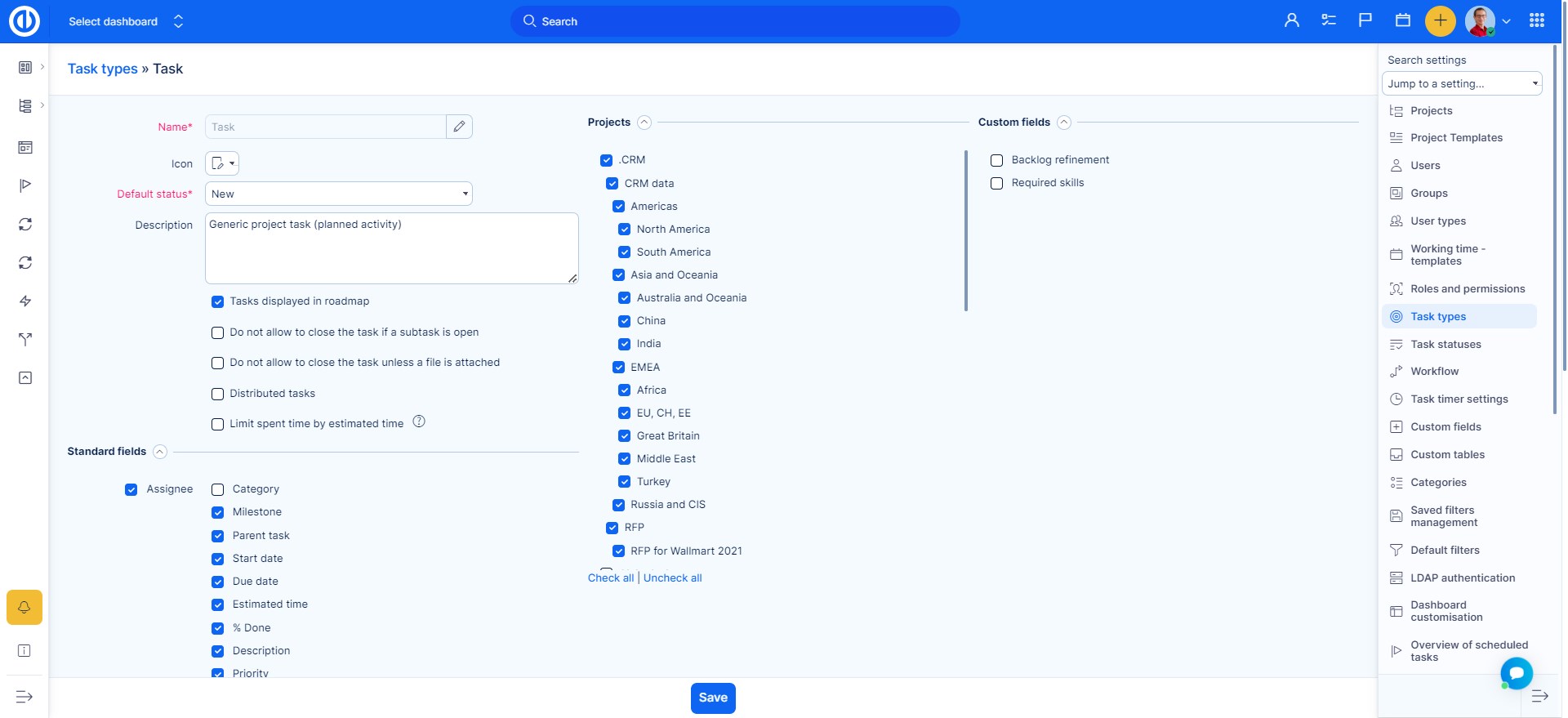Open the calendar icon in top bar
Screen dimensions: 1568x718
click(1402, 21)
